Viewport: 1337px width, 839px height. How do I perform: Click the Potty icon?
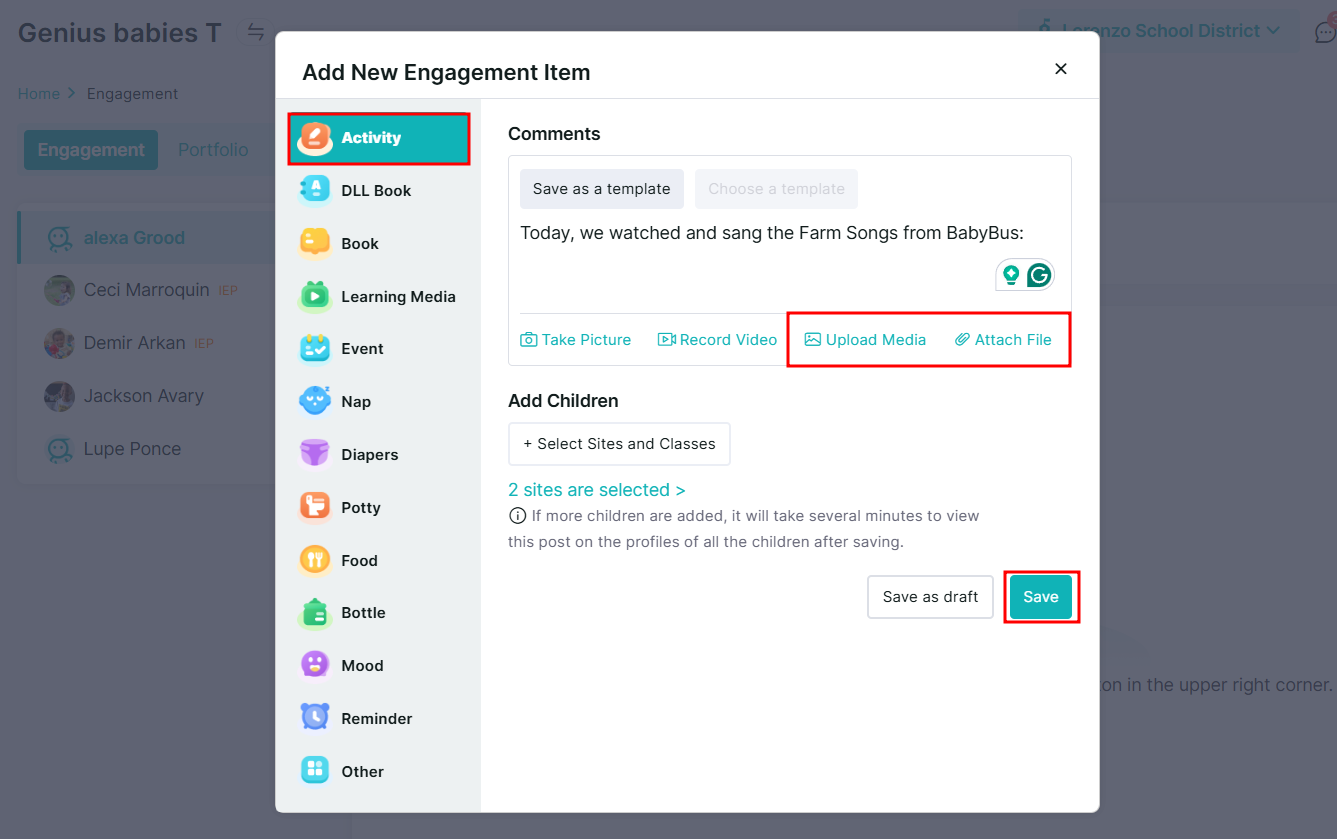click(315, 507)
